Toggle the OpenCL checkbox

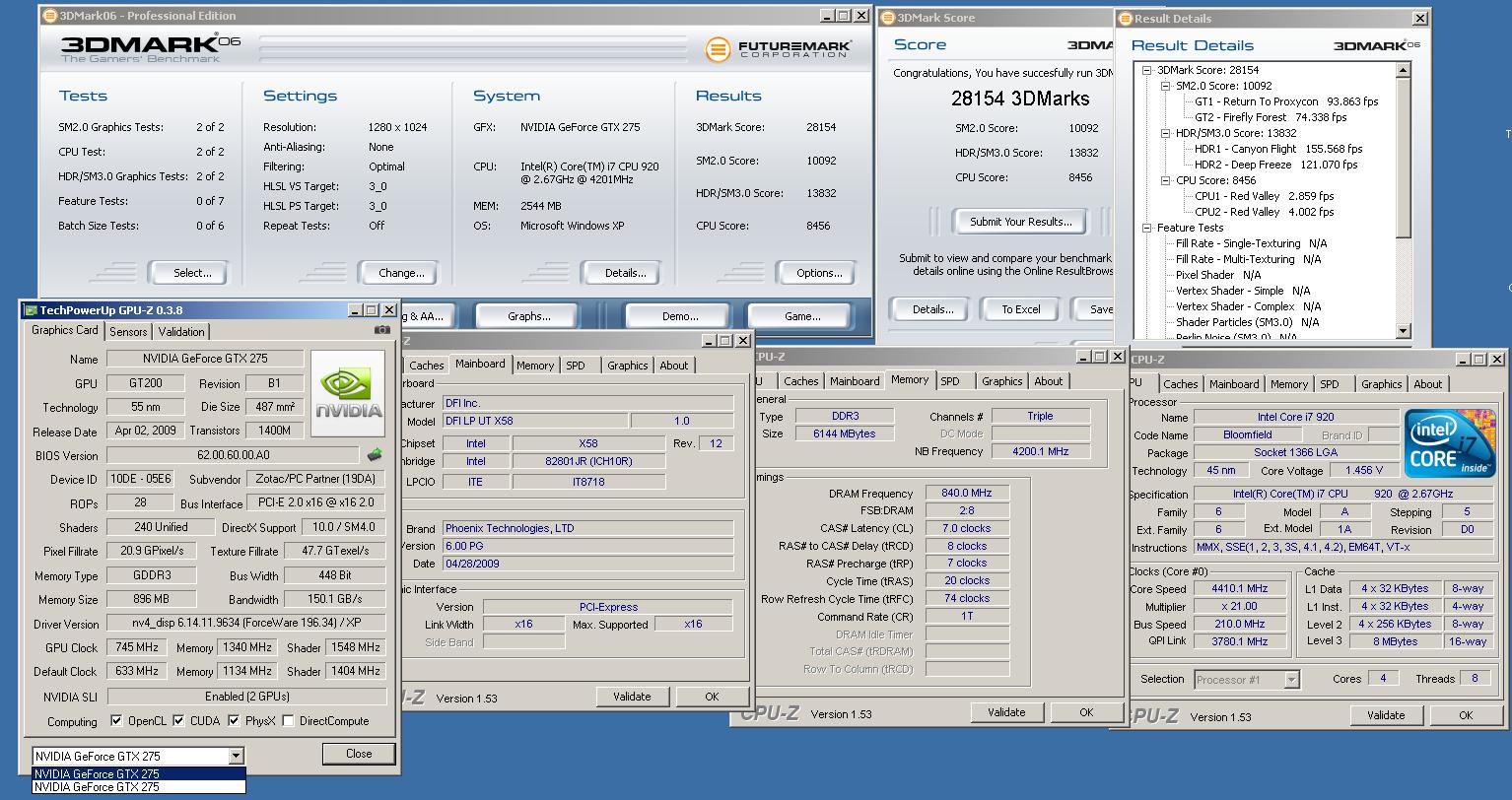click(x=116, y=720)
